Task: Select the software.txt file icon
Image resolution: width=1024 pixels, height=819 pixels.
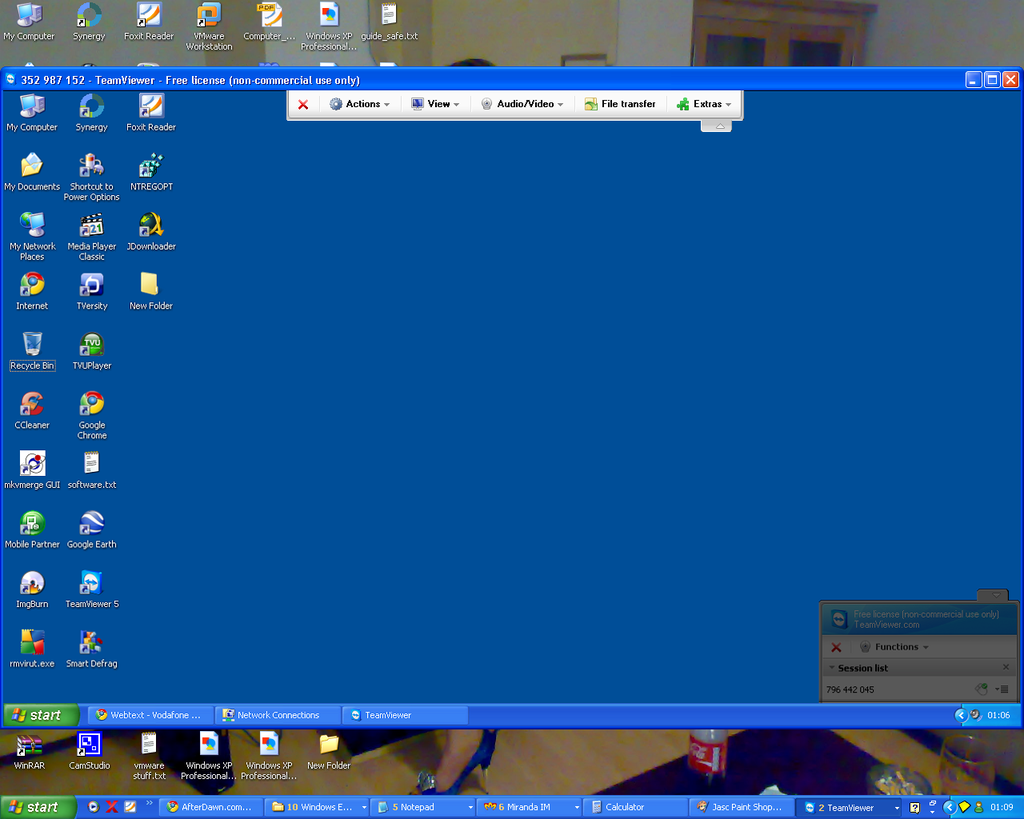Action: [91, 470]
